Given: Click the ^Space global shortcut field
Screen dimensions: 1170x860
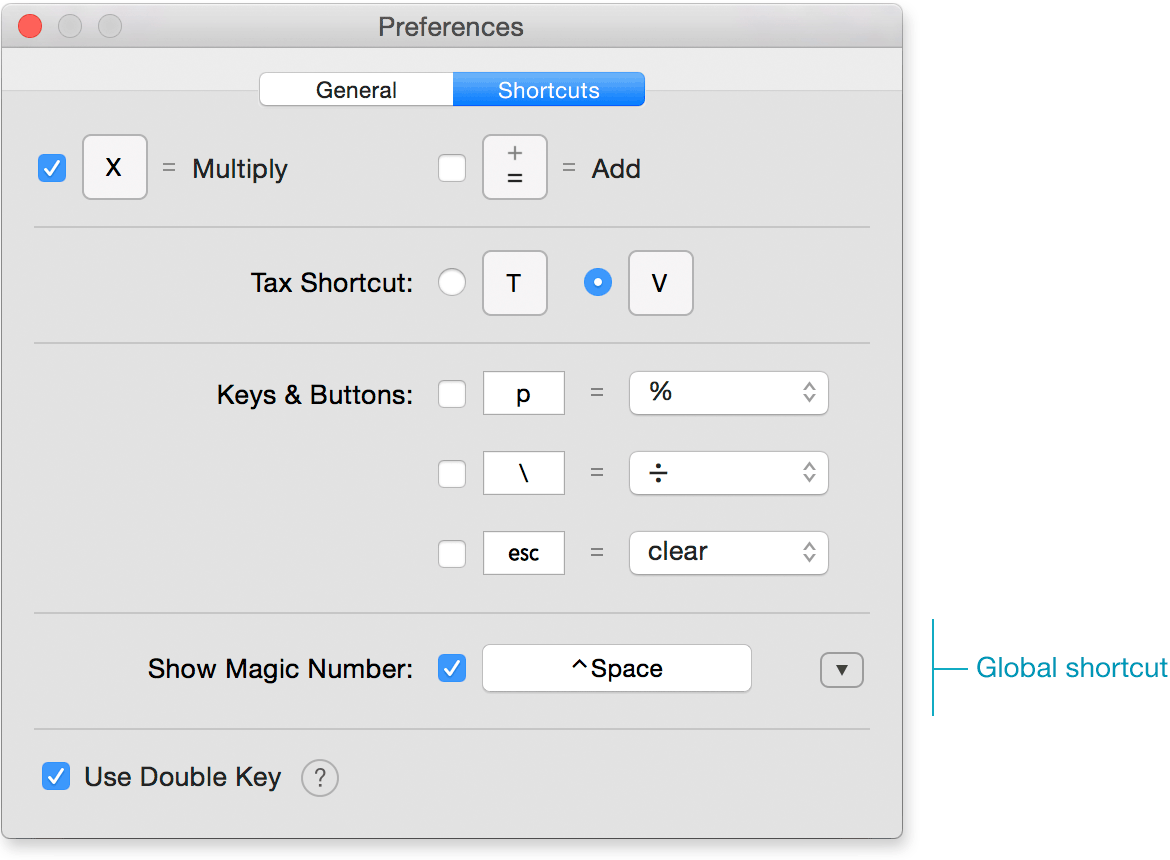Looking at the screenshot, I should pyautogui.click(x=617, y=668).
